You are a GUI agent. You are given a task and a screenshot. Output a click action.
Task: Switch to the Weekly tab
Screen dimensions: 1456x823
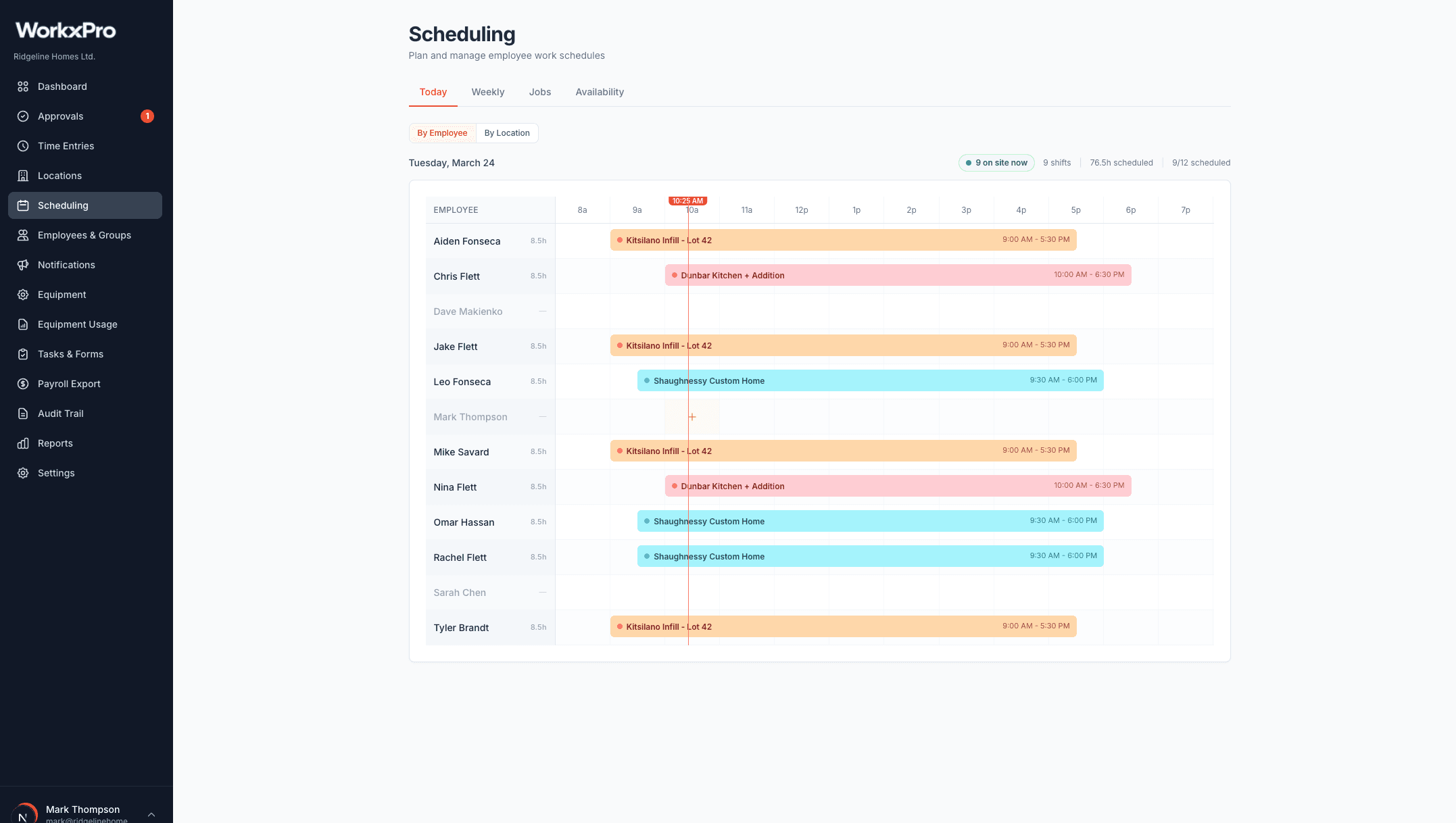487,92
